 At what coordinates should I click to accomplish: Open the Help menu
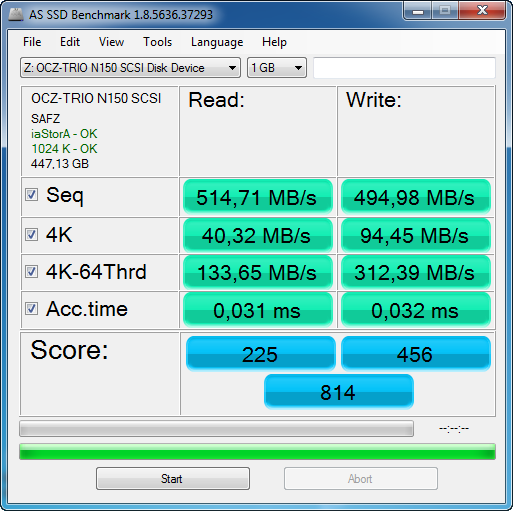tap(274, 42)
